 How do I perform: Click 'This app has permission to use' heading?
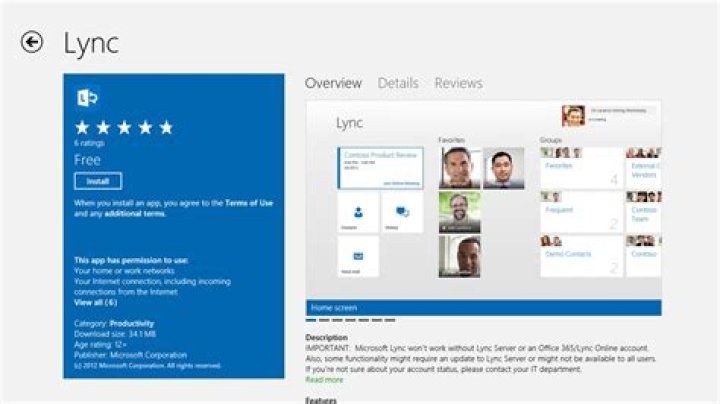(x=131, y=260)
